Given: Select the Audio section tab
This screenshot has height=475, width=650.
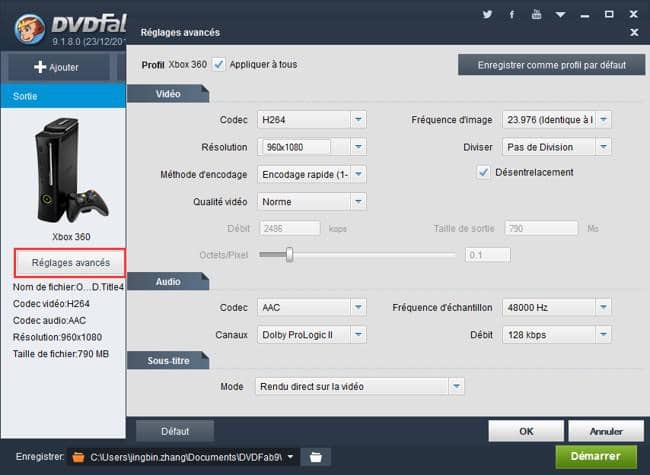Looking at the screenshot, I should click(168, 281).
